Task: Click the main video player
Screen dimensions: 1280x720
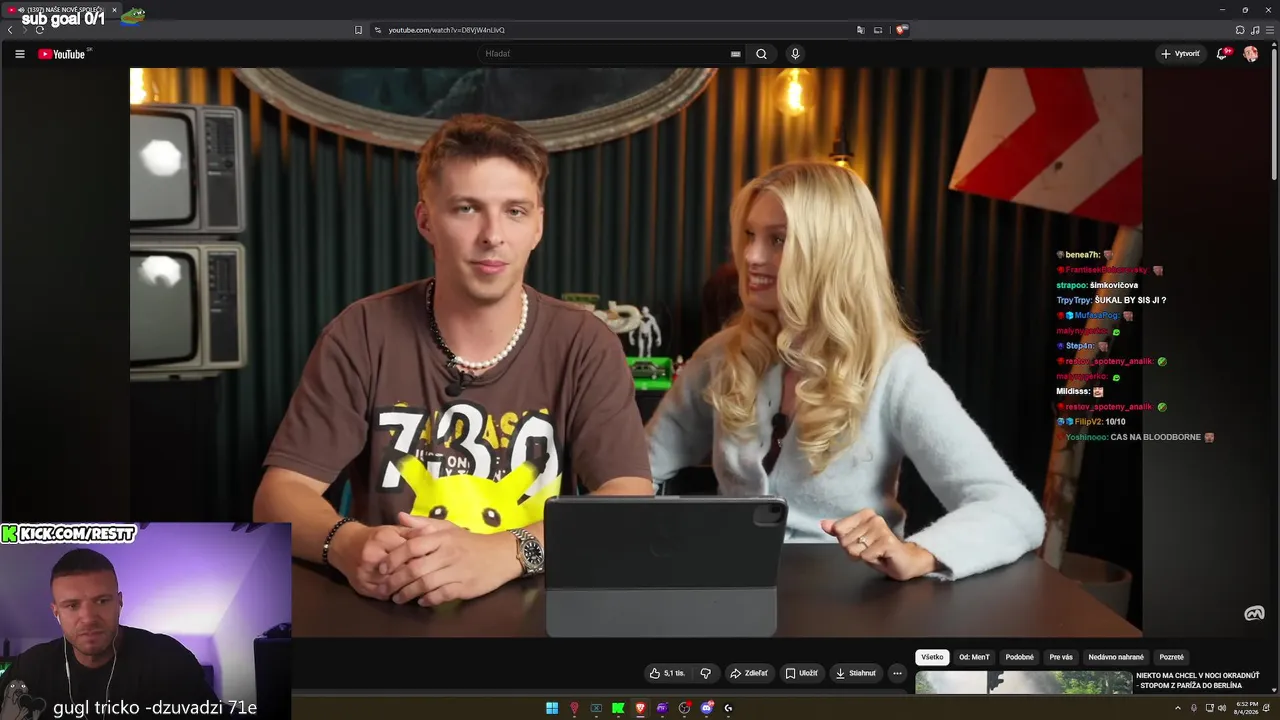Action: pos(636,352)
